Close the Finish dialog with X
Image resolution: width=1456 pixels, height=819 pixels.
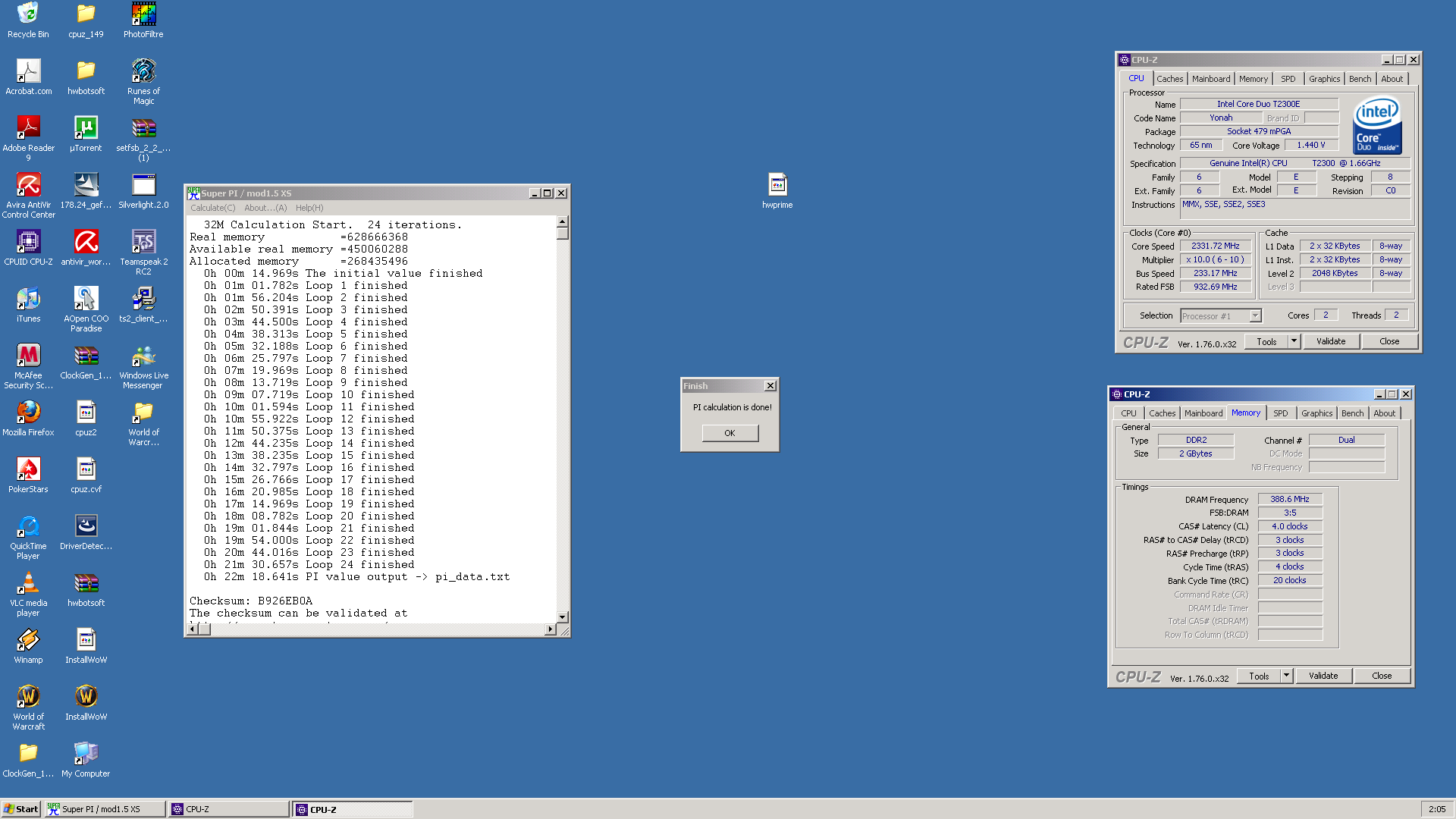tap(770, 386)
